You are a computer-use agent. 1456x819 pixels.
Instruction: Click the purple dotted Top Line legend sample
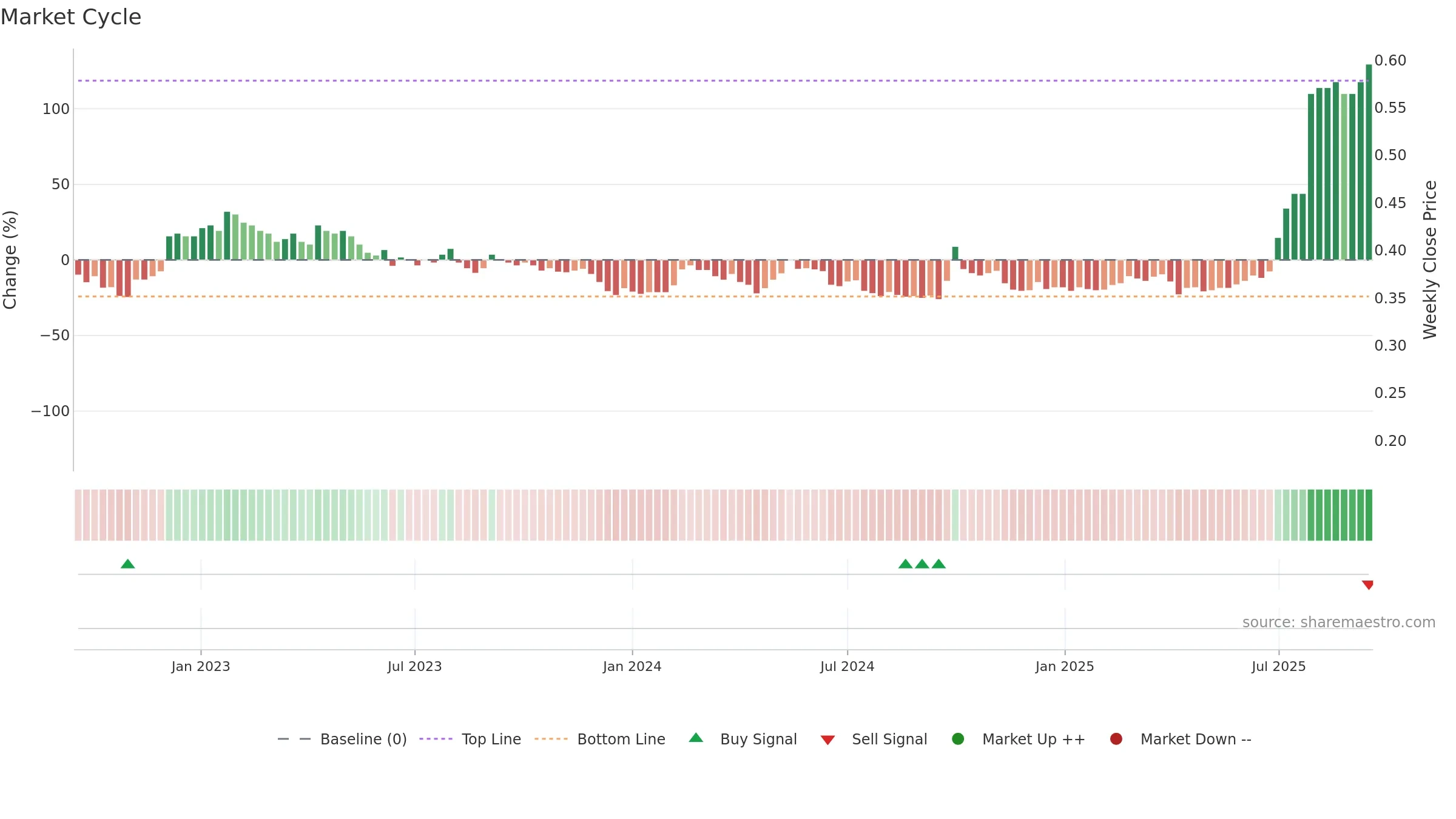(x=436, y=739)
